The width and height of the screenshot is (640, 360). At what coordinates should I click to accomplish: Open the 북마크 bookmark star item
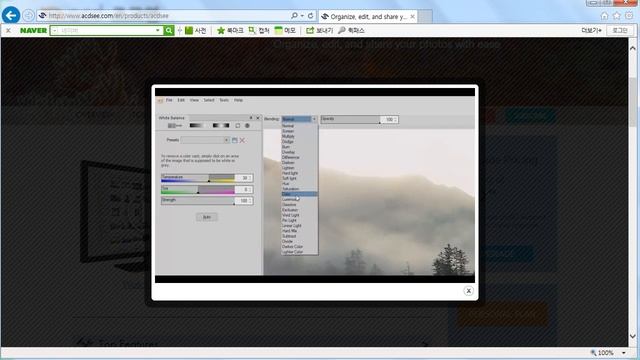tap(230, 30)
